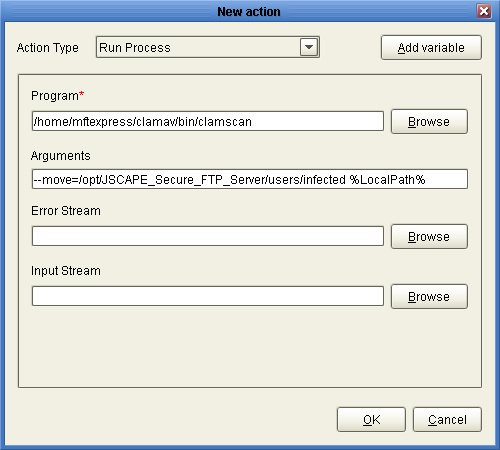
Task: Click the Action Type label
Action: (48, 48)
